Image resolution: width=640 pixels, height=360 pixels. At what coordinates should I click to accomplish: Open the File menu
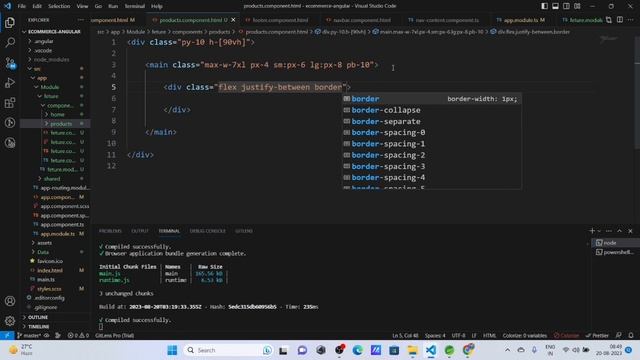pyautogui.click(x=22, y=6)
